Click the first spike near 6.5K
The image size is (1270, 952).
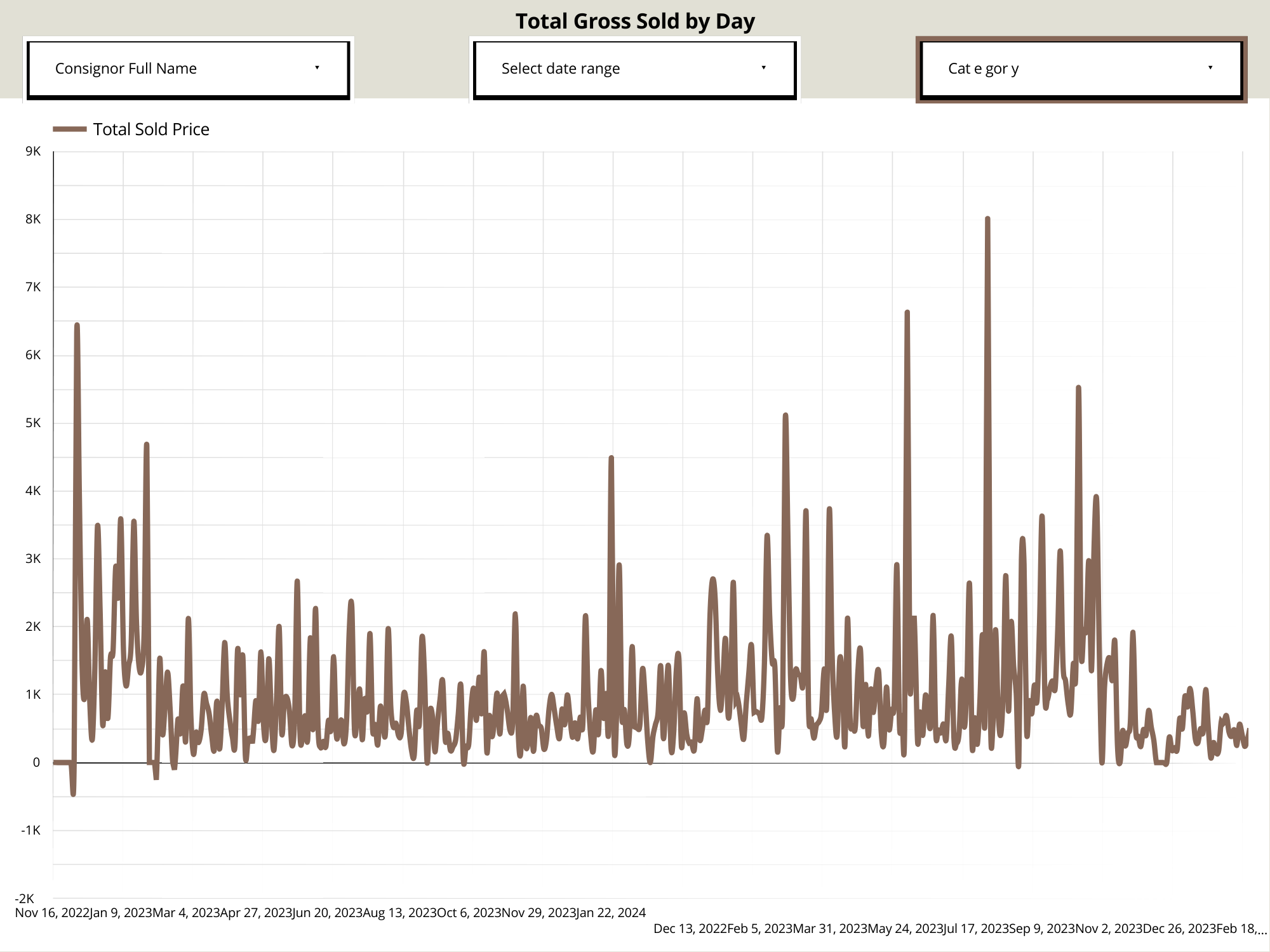pyautogui.click(x=77, y=326)
